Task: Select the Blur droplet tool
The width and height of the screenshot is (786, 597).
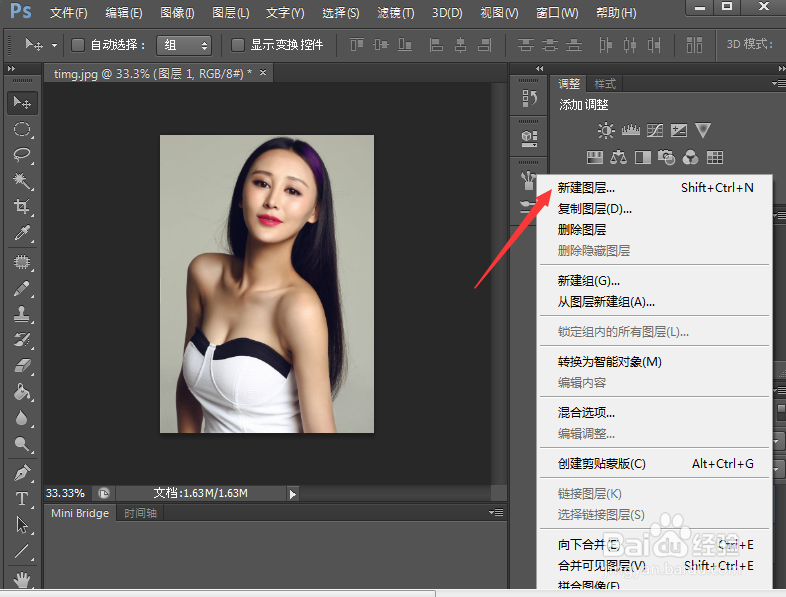Action: [22, 418]
